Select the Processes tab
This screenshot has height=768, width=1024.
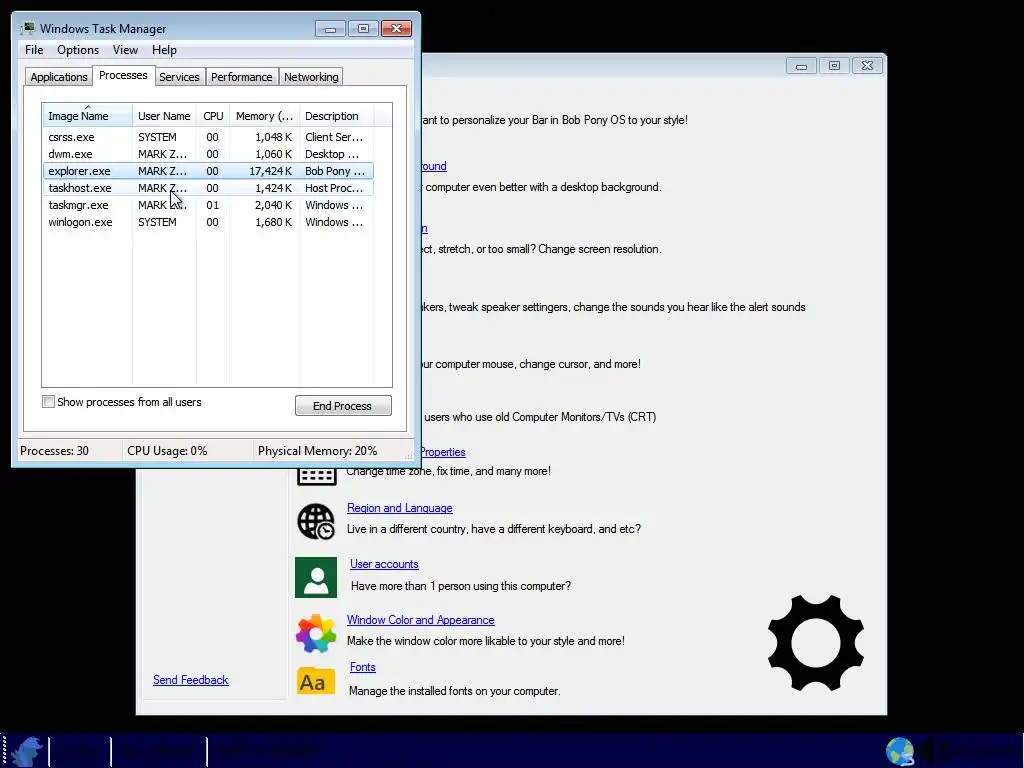123,75
